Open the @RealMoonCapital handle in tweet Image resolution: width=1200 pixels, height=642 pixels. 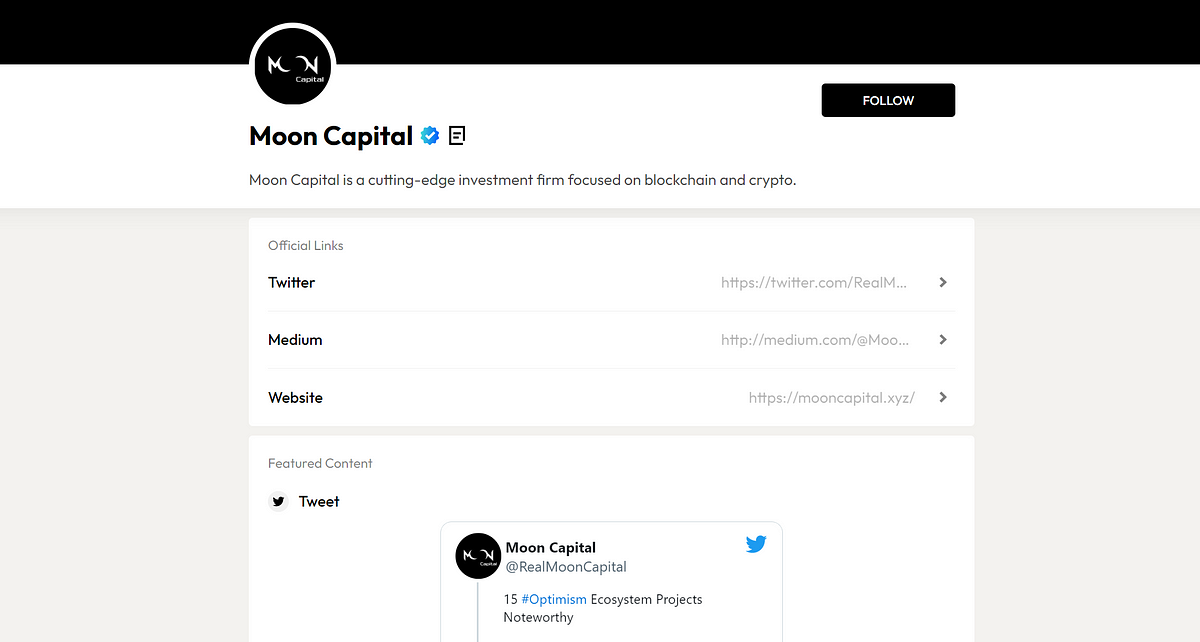pos(566,567)
